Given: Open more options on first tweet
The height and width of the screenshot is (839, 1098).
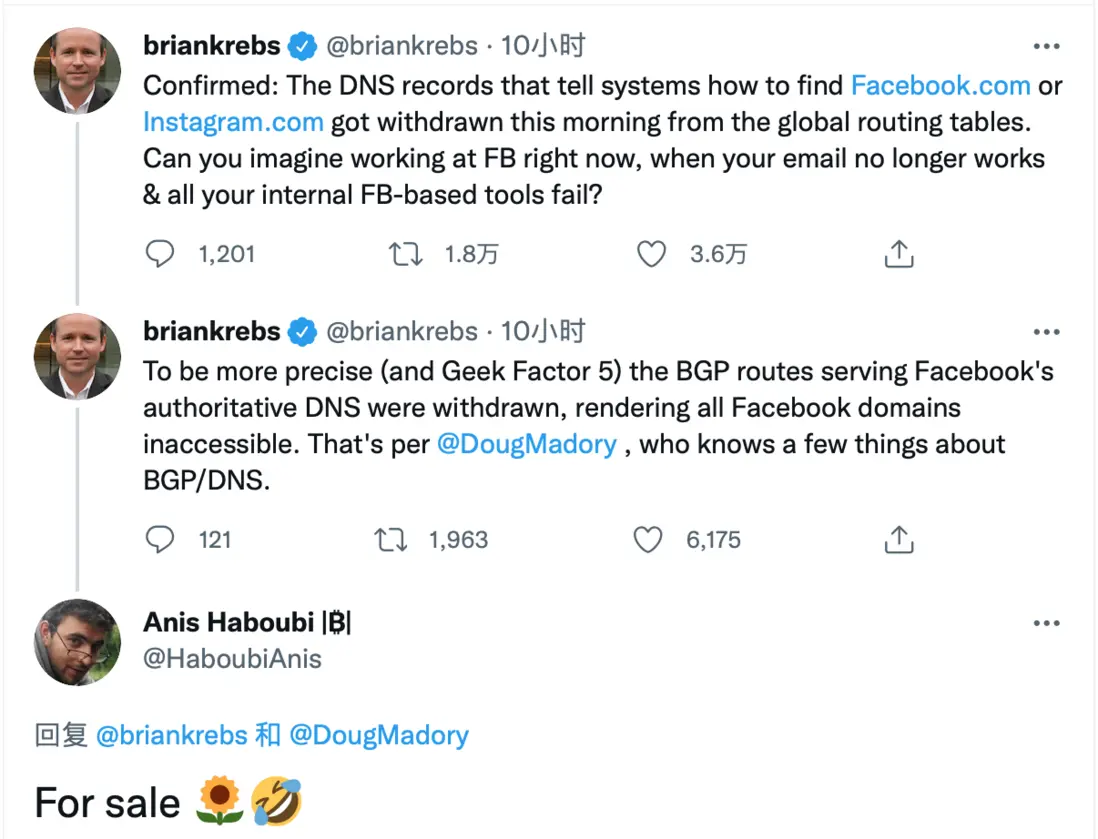Looking at the screenshot, I should [1046, 46].
